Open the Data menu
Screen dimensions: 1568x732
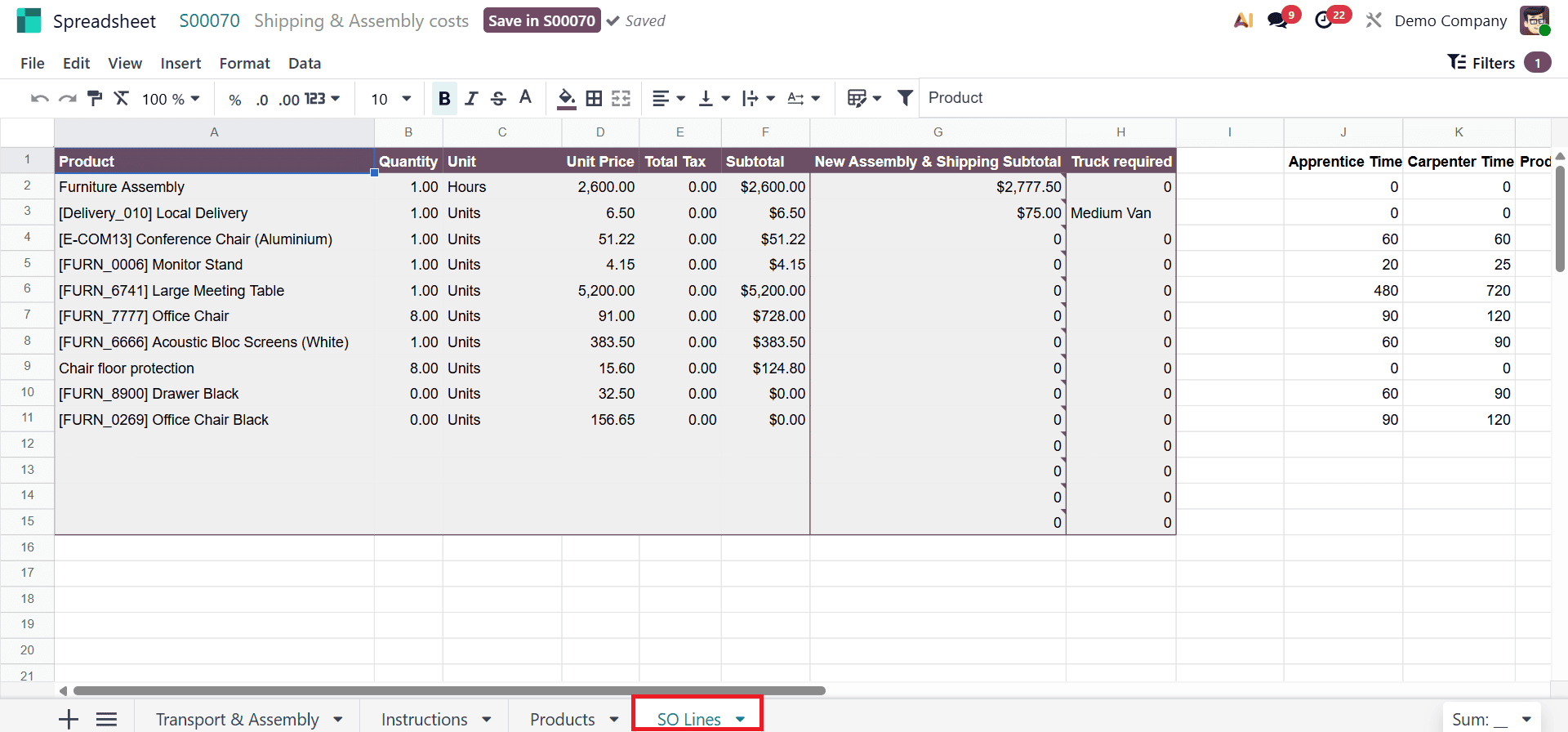(305, 63)
